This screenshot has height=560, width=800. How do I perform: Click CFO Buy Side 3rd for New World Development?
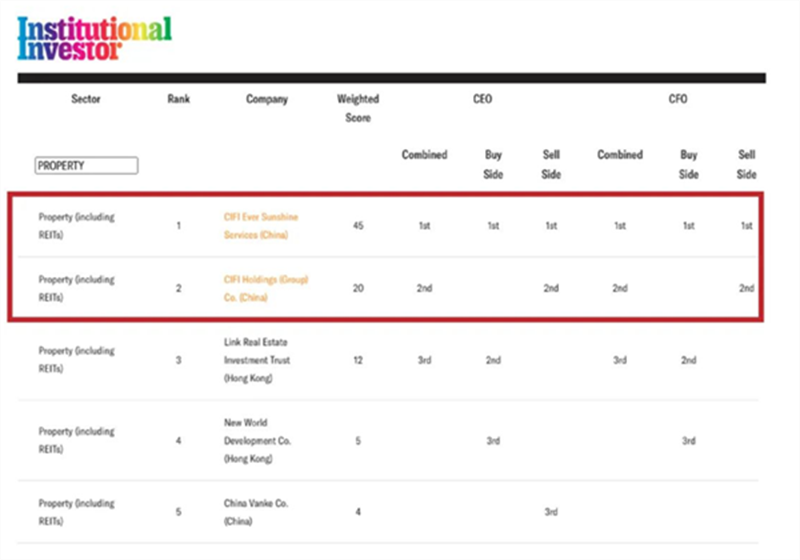[689, 441]
